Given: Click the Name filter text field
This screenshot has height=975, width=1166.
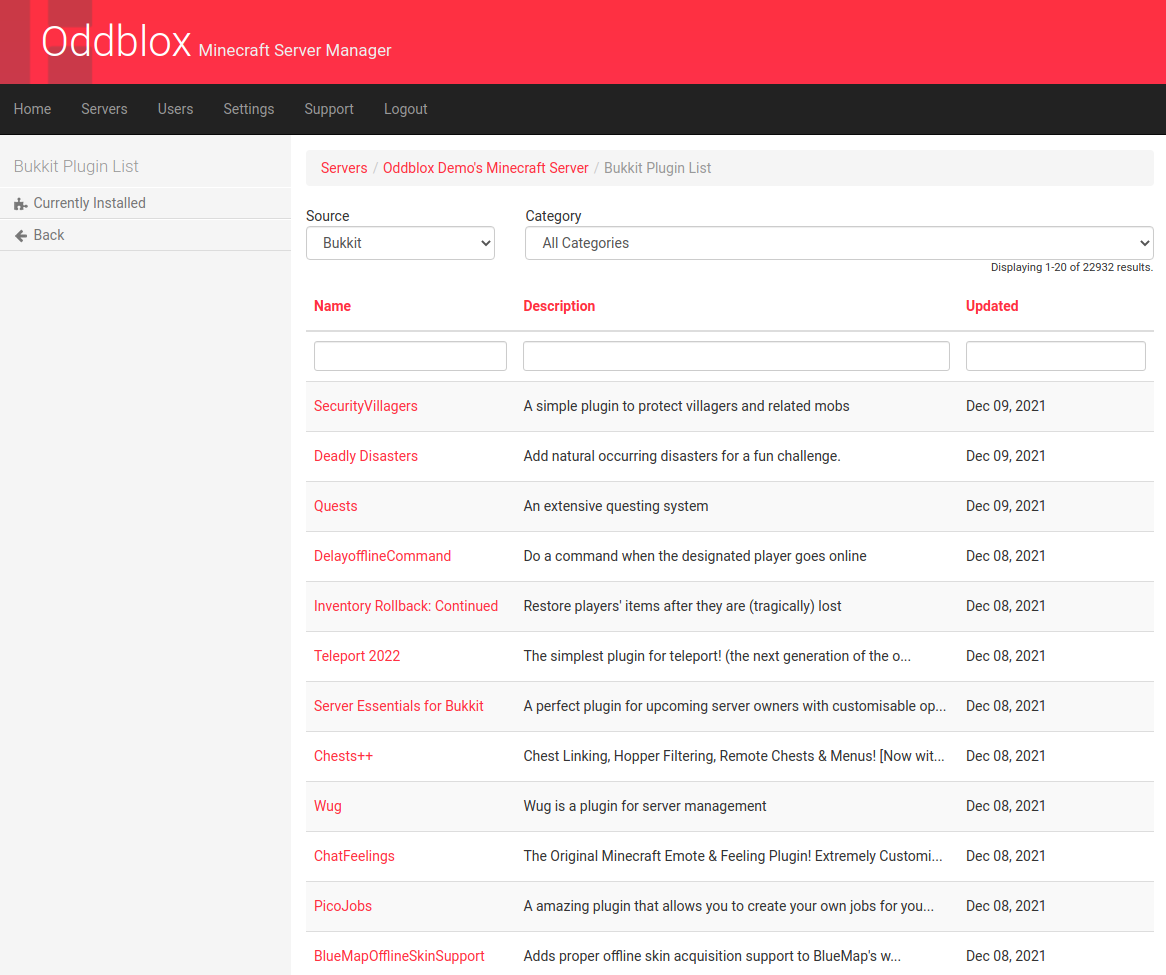Looking at the screenshot, I should tap(410, 356).
